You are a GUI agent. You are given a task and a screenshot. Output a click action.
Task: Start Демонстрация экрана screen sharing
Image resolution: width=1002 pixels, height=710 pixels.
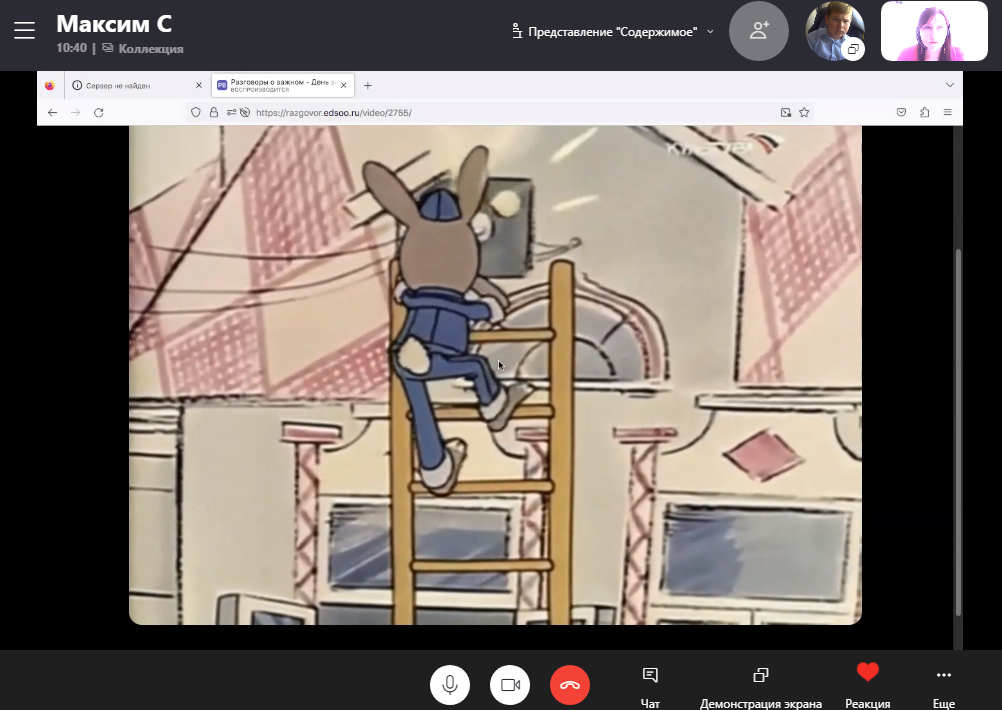[x=760, y=687]
